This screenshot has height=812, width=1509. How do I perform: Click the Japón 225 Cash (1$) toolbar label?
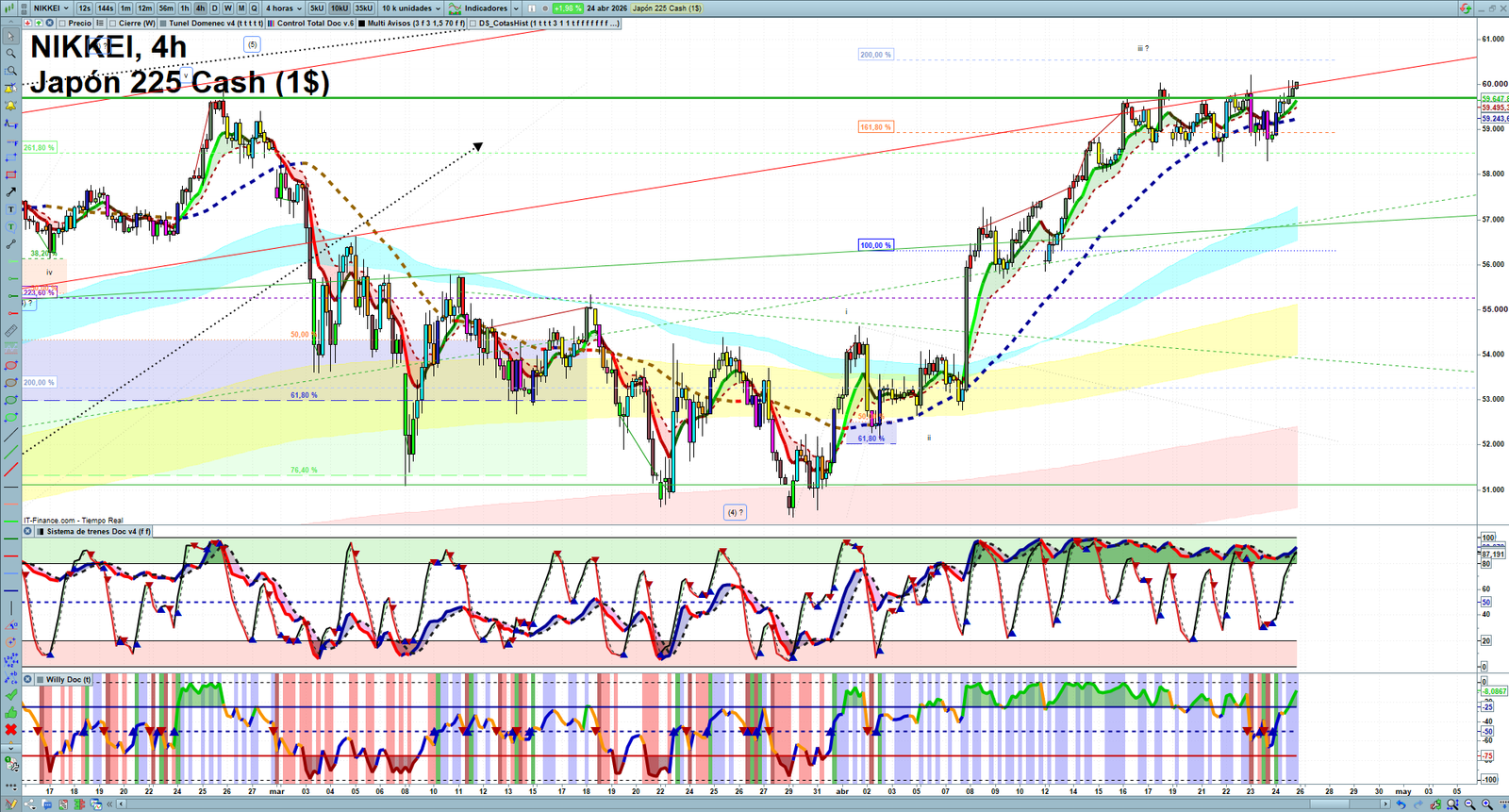(667, 8)
